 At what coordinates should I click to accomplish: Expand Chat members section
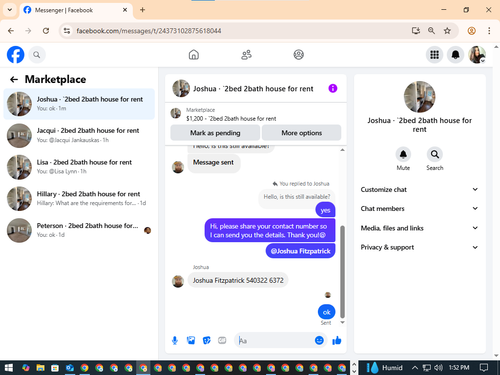pos(419,208)
